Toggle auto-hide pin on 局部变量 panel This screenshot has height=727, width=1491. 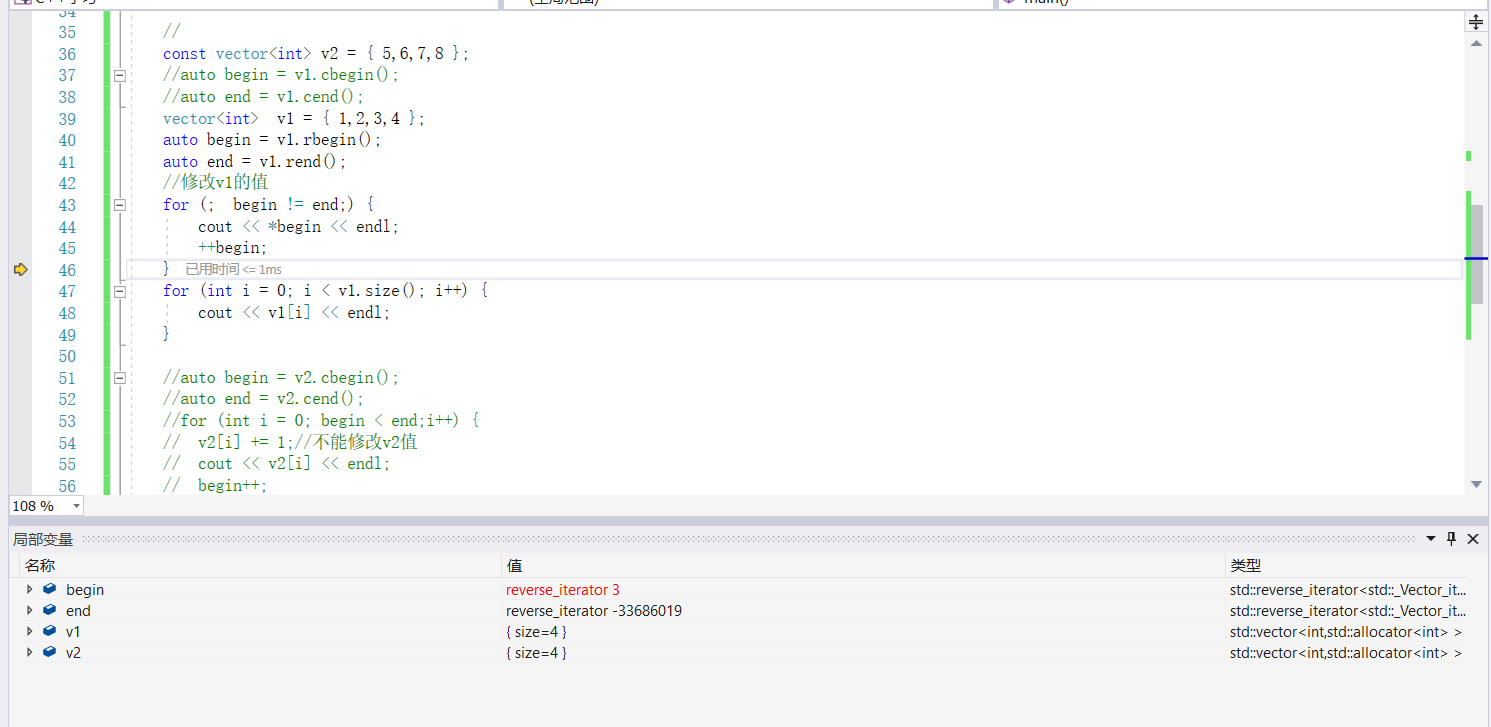1452,539
